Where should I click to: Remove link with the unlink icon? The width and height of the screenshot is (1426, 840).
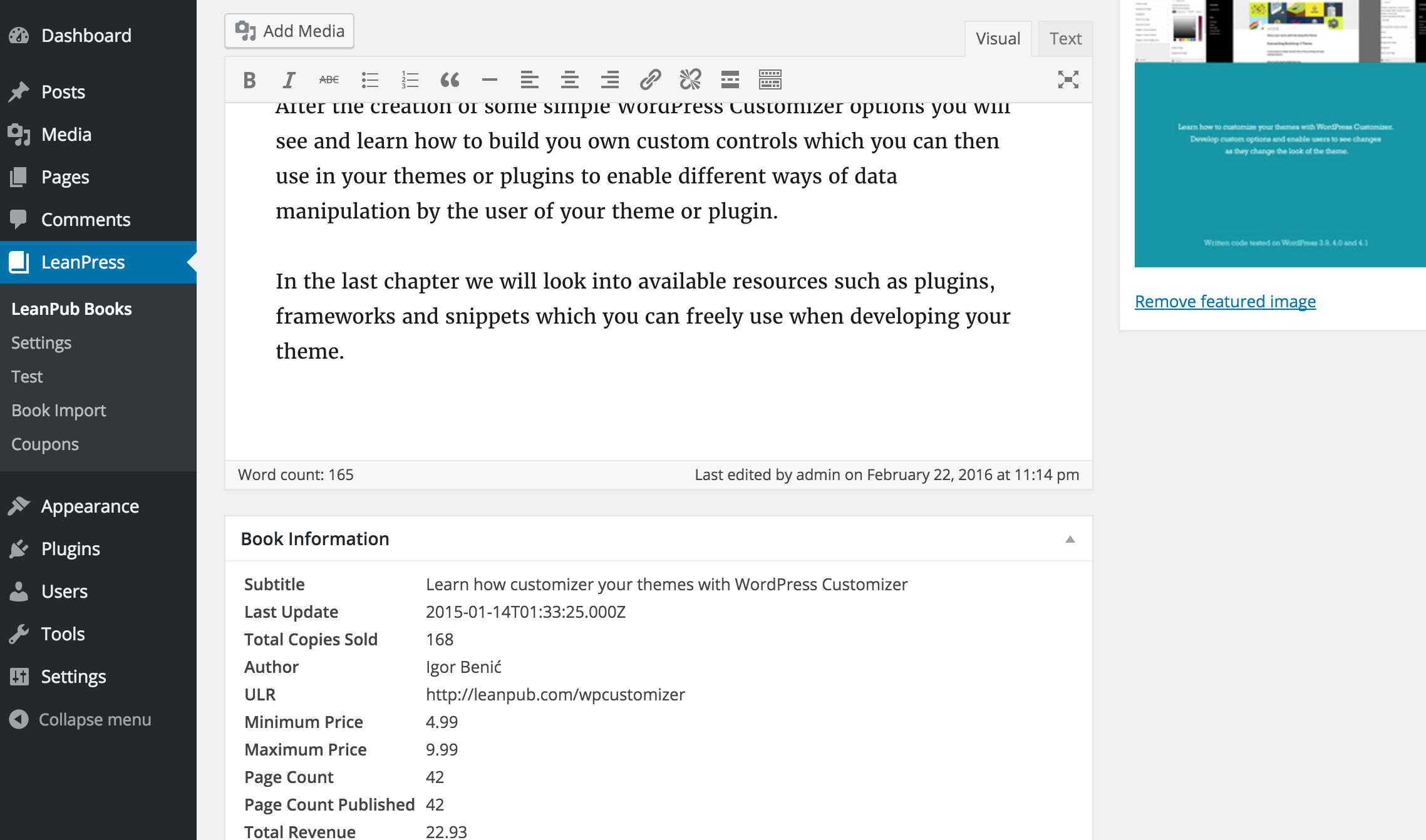[690, 79]
